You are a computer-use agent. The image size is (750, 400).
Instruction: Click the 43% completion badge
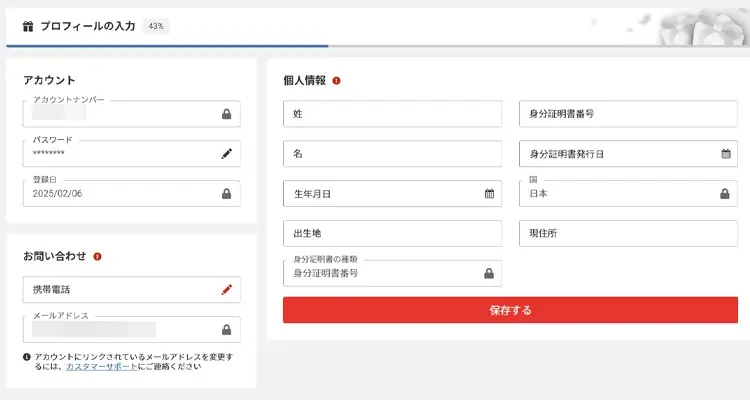pos(156,26)
